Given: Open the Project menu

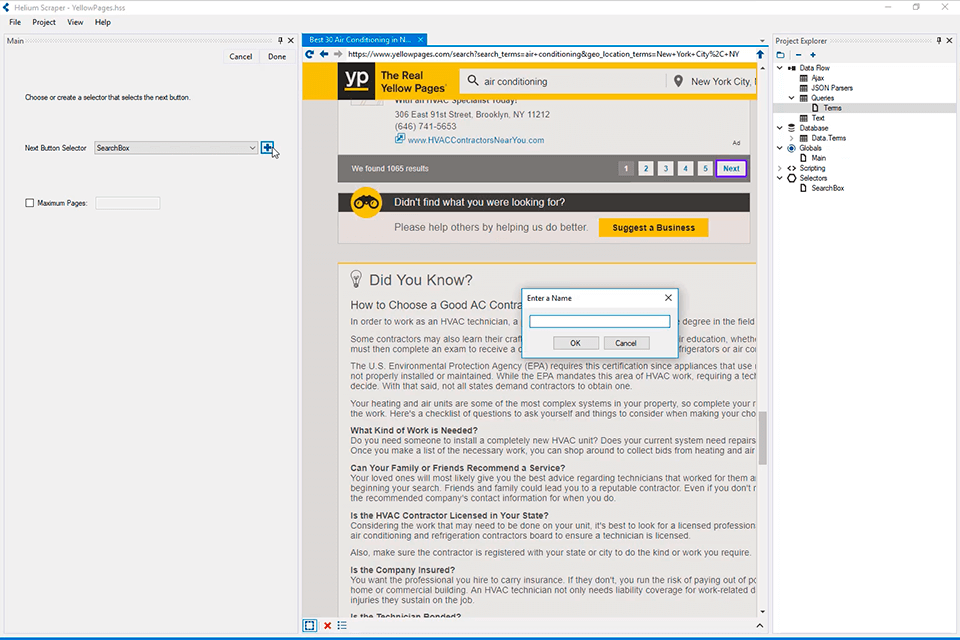Looking at the screenshot, I should point(43,22).
